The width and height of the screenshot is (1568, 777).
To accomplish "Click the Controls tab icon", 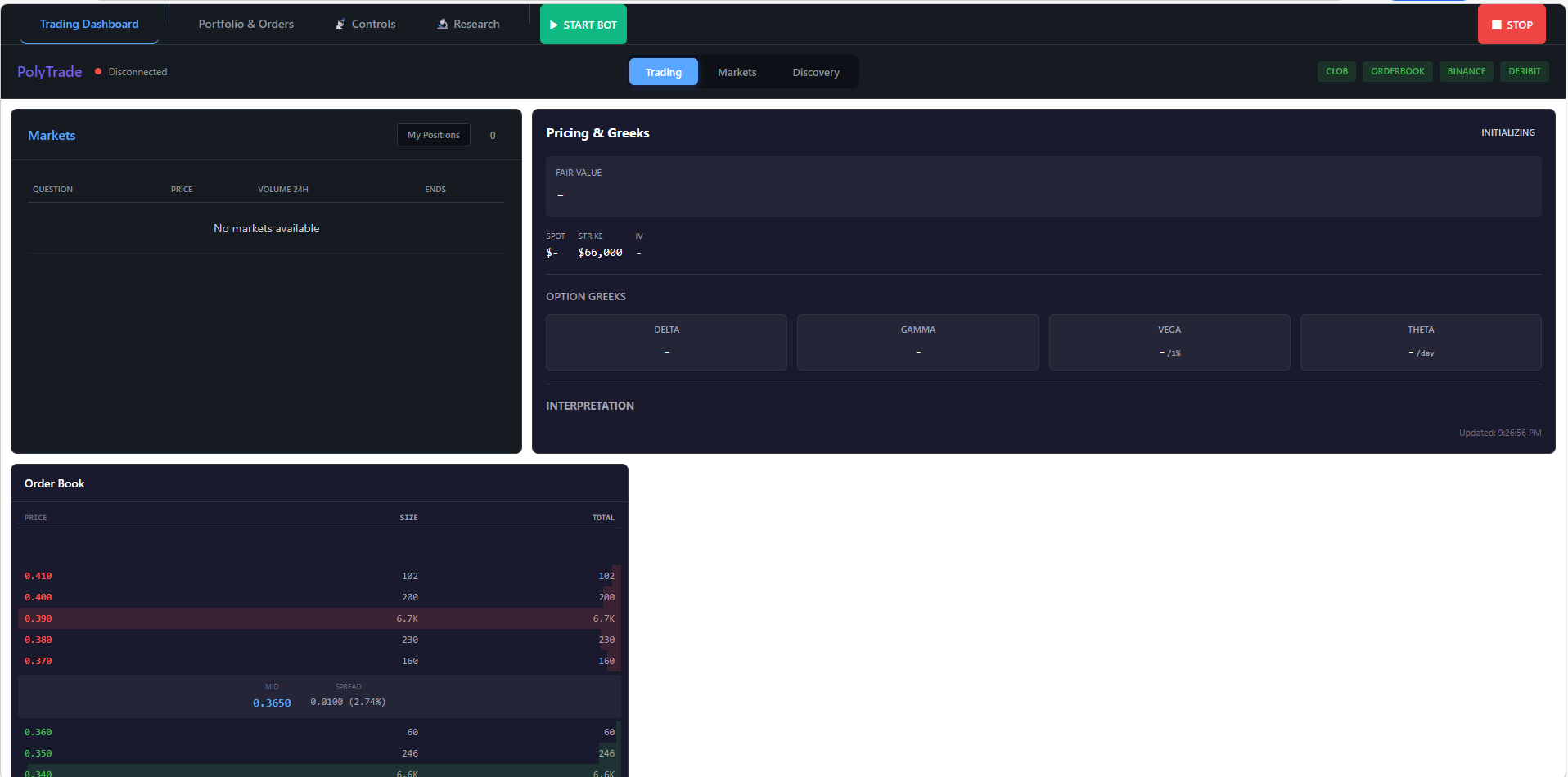I will tap(340, 25).
